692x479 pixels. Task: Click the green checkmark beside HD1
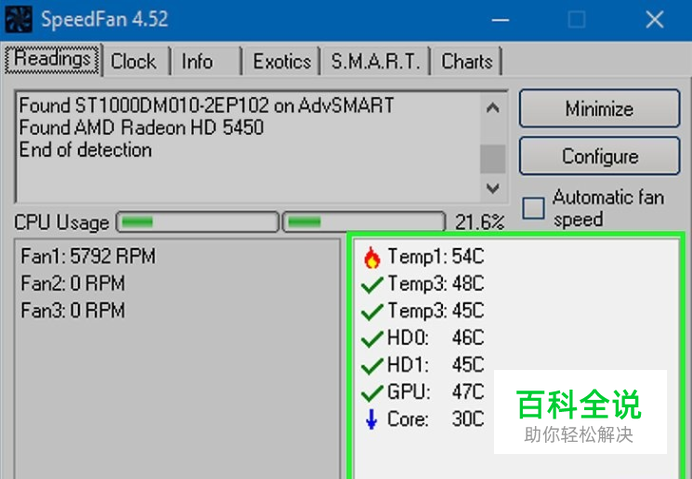(372, 366)
